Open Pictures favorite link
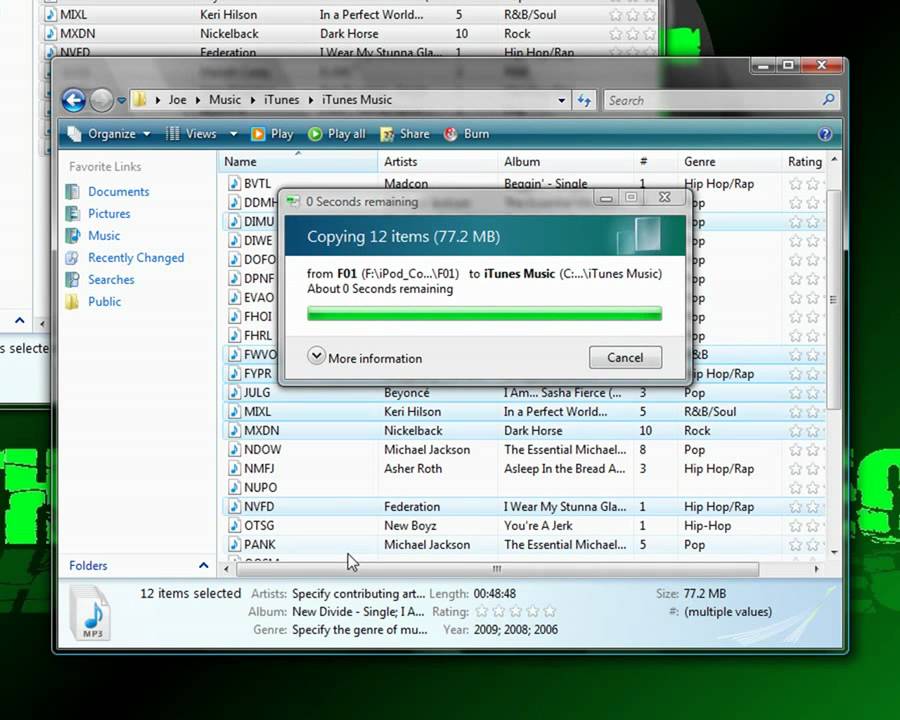This screenshot has width=900, height=720. [109, 214]
